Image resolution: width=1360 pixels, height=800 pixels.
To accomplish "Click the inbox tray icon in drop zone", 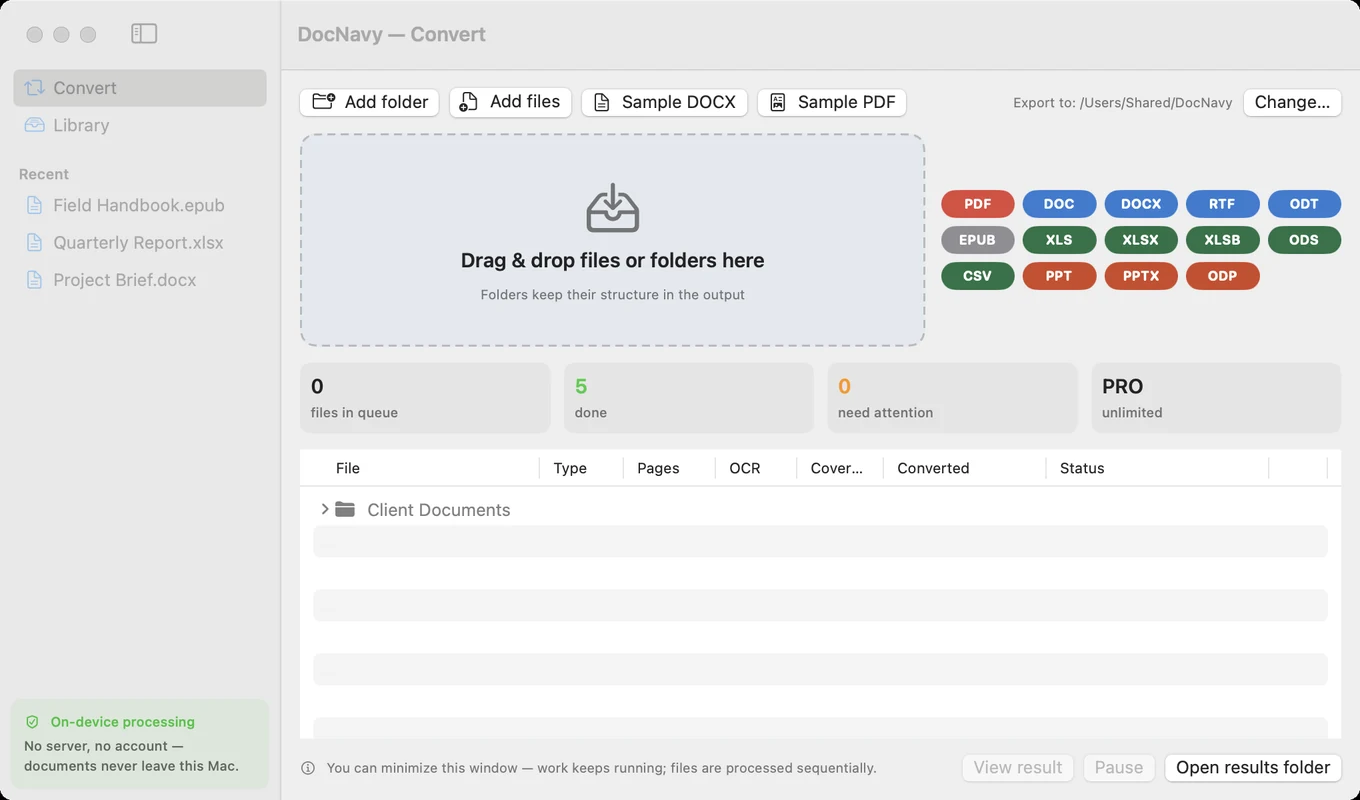I will coord(612,208).
